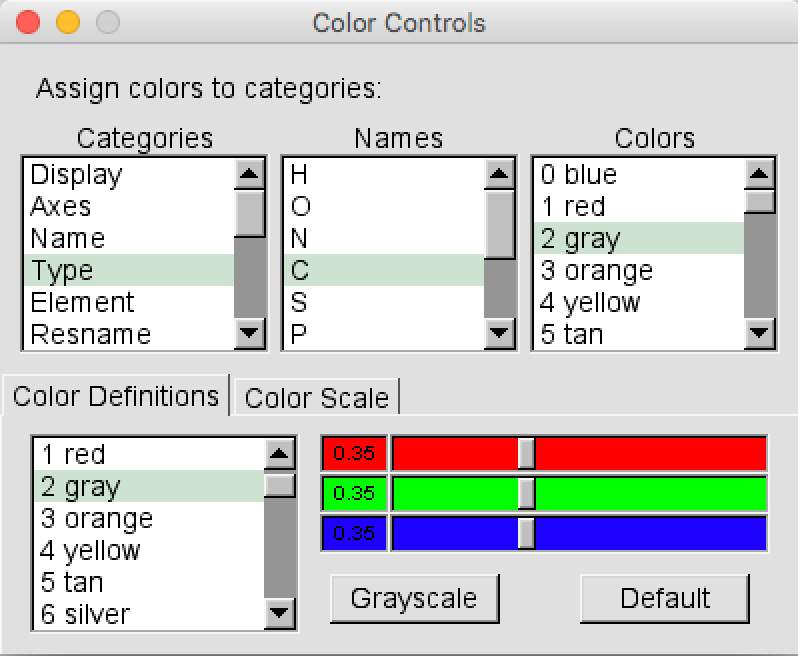Click the blue channel slider handle
This screenshot has width=798, height=656.
click(526, 533)
